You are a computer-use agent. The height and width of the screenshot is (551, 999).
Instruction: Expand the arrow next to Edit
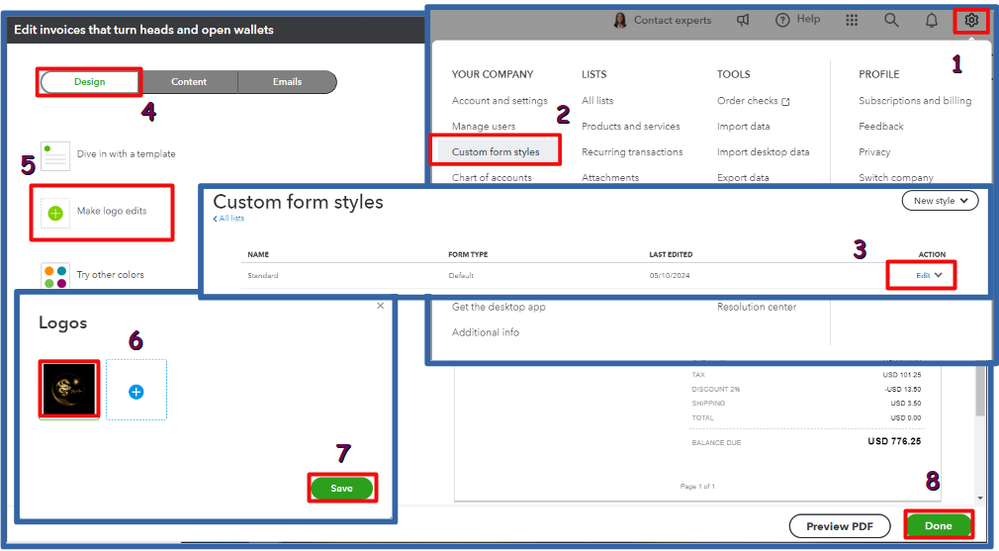[938, 275]
